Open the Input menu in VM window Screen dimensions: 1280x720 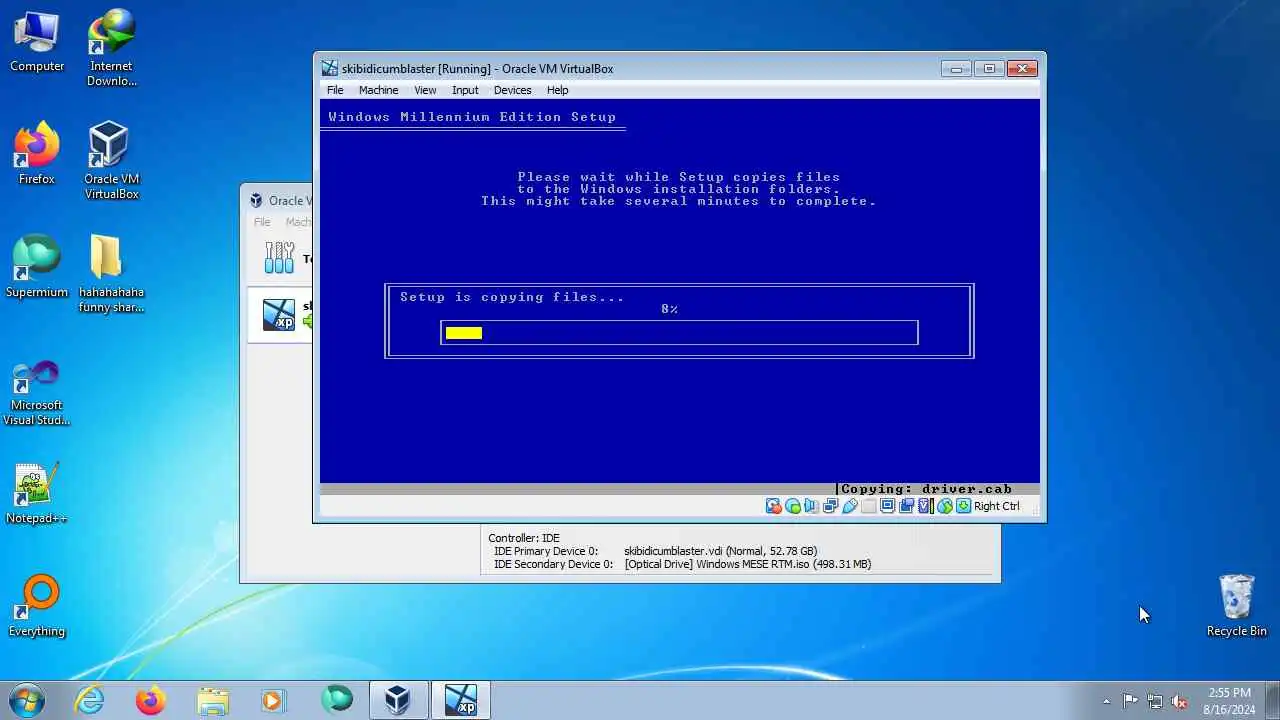click(x=465, y=90)
